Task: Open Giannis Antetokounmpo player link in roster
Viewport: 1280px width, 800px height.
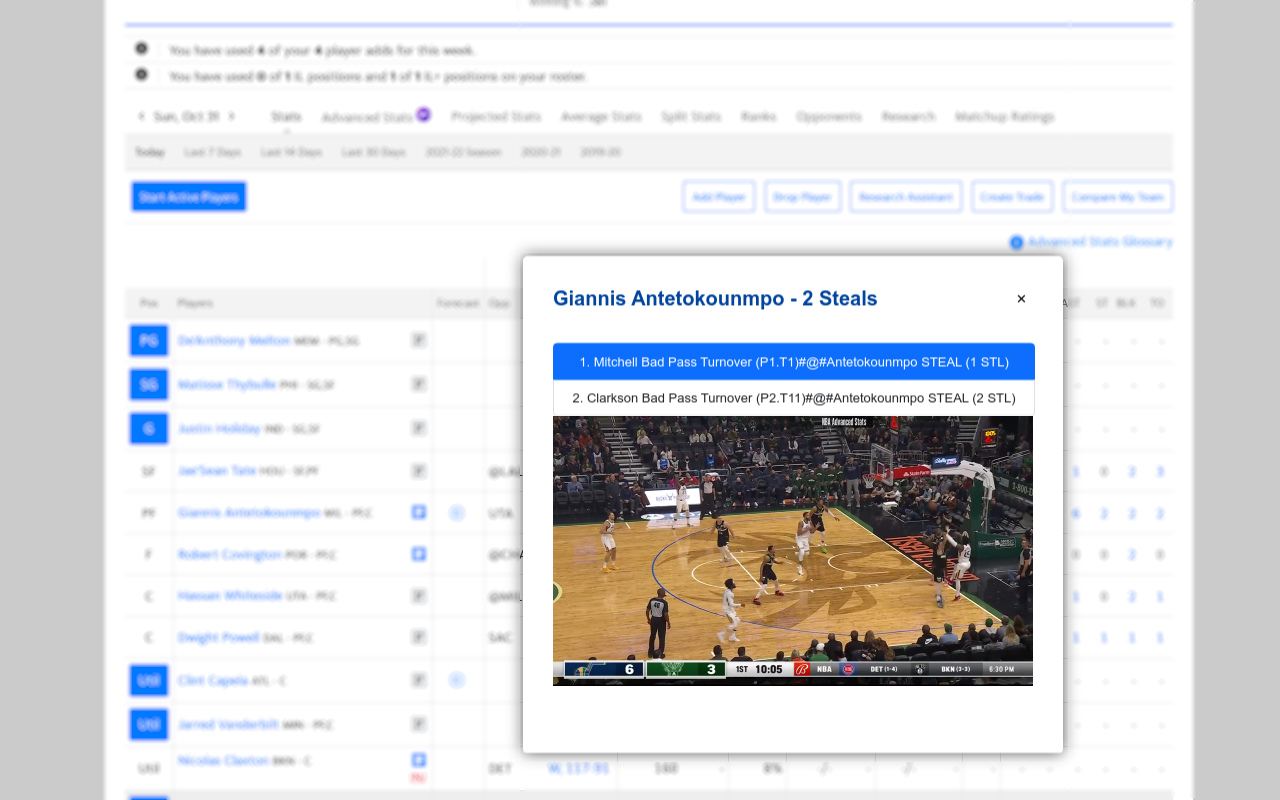Action: (249, 512)
